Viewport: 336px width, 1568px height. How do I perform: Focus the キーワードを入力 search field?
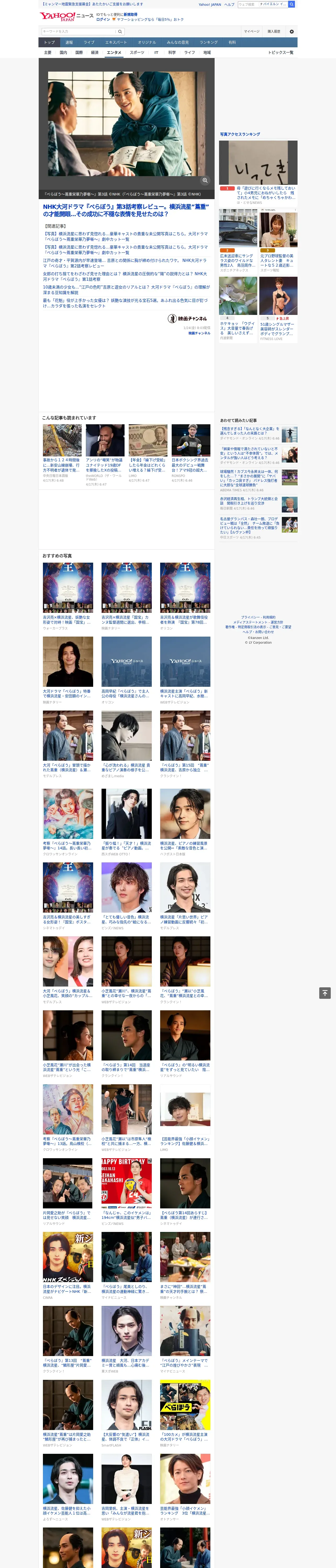pyautogui.click(x=79, y=32)
